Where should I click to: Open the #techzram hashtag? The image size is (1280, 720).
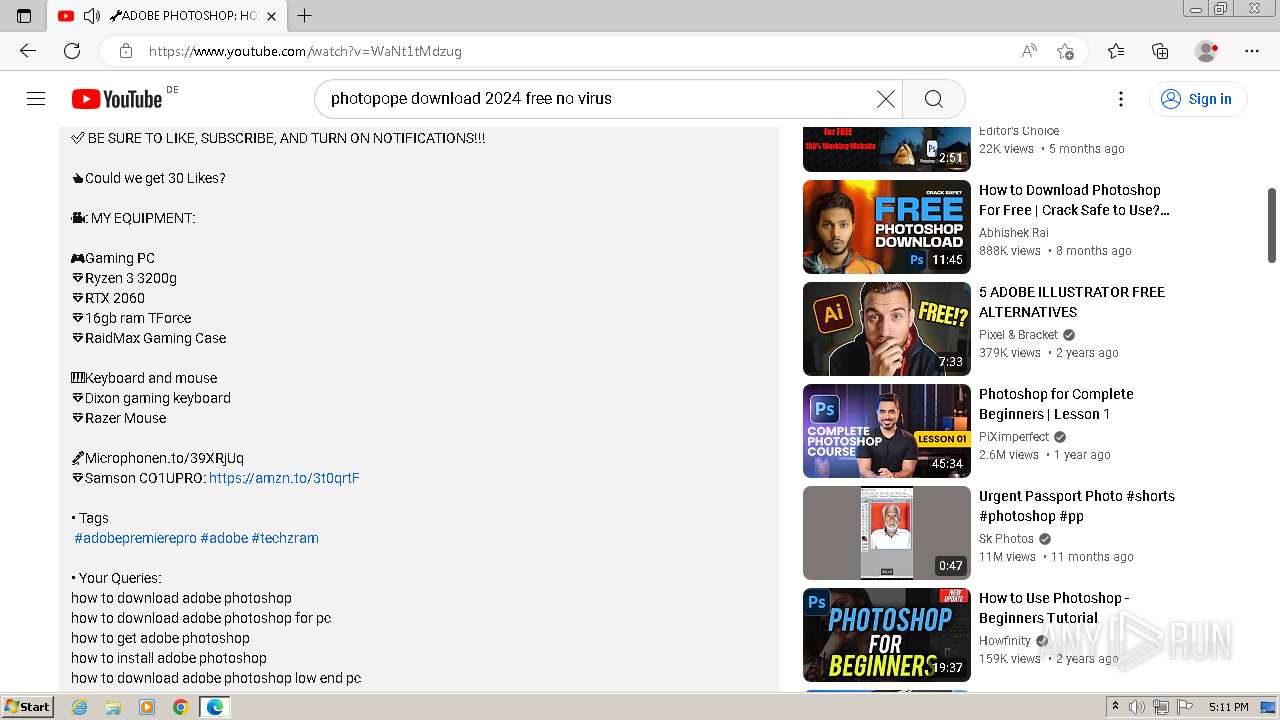285,538
